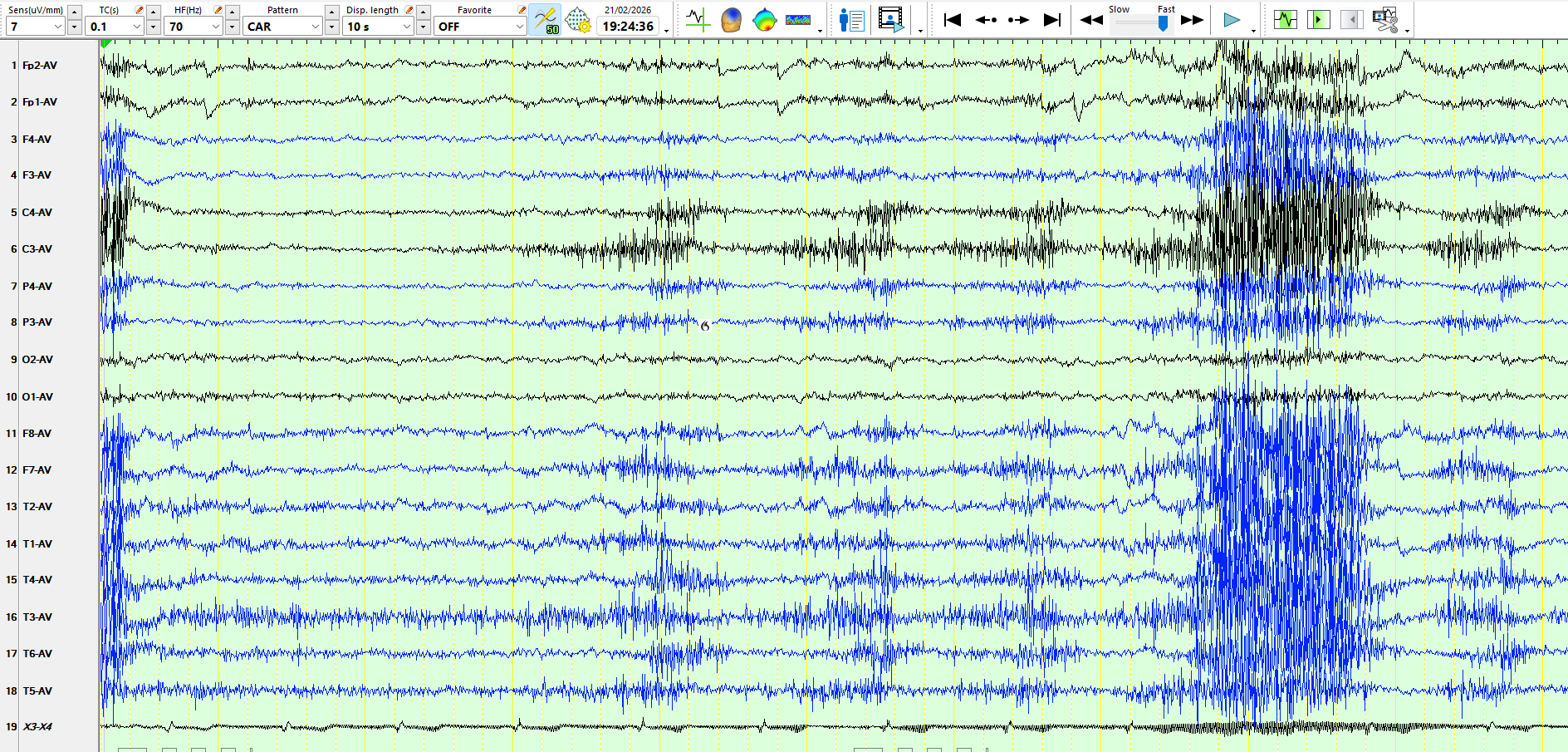
Task: Open the video and waveform clip editor
Action: click(x=1384, y=19)
